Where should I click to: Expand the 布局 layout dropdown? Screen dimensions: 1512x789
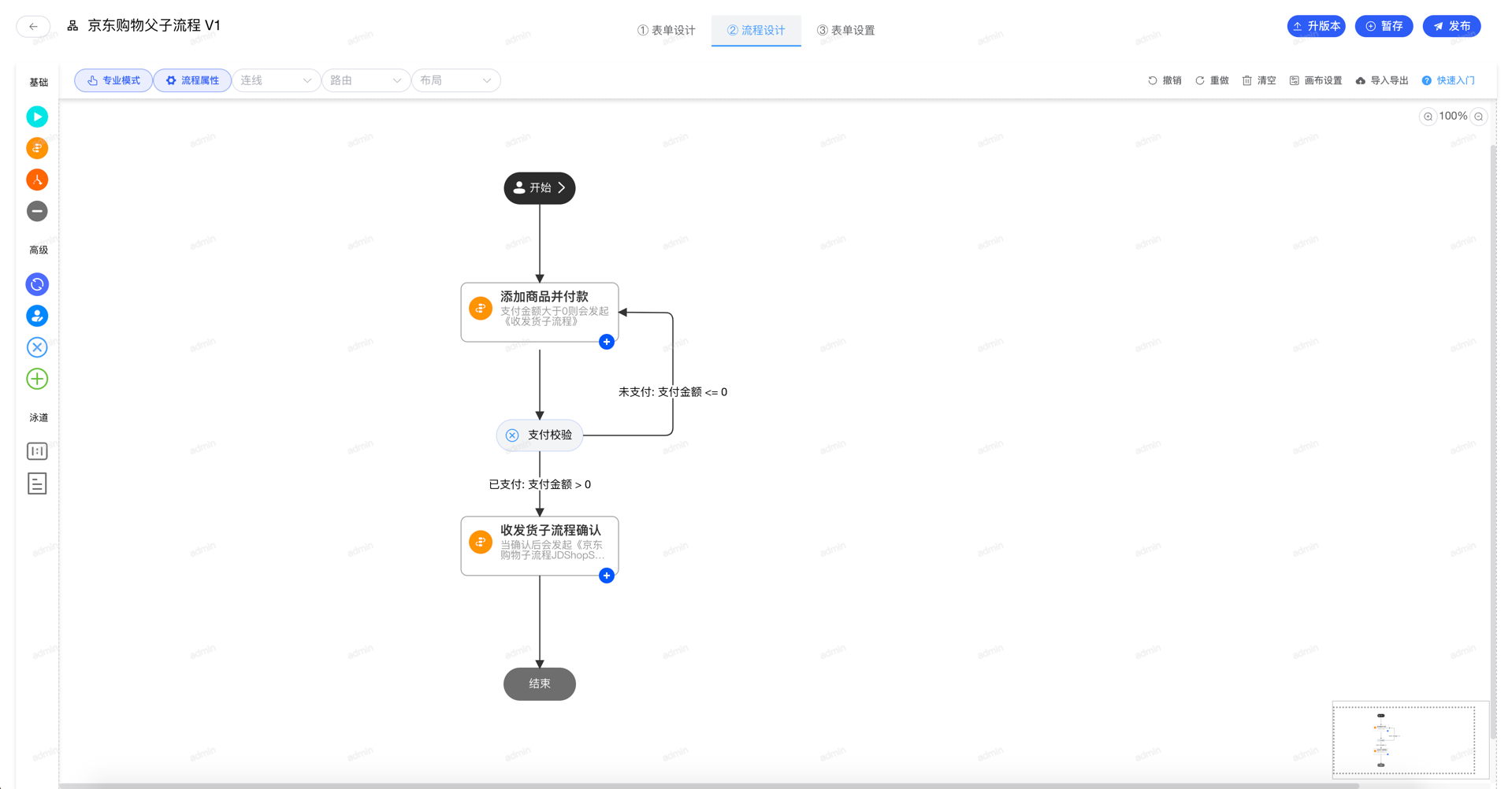455,80
